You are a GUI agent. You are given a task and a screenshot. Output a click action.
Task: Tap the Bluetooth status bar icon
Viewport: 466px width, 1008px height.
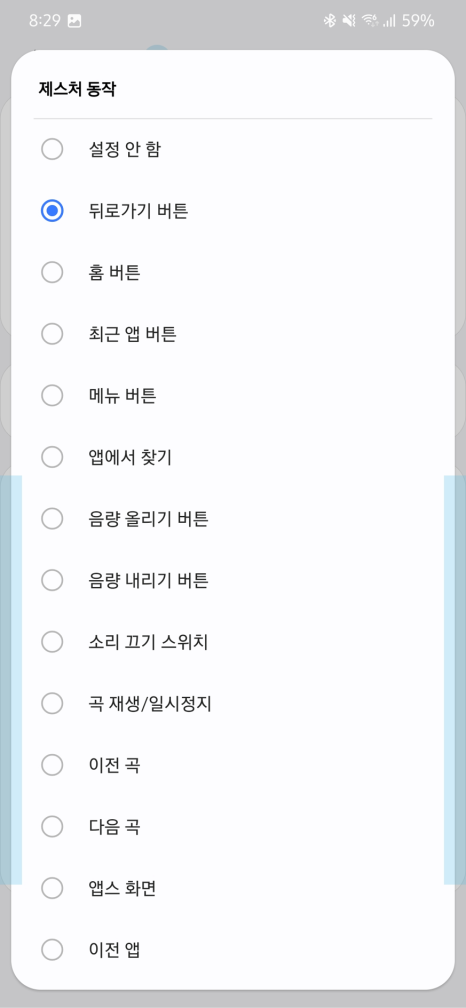(330, 21)
